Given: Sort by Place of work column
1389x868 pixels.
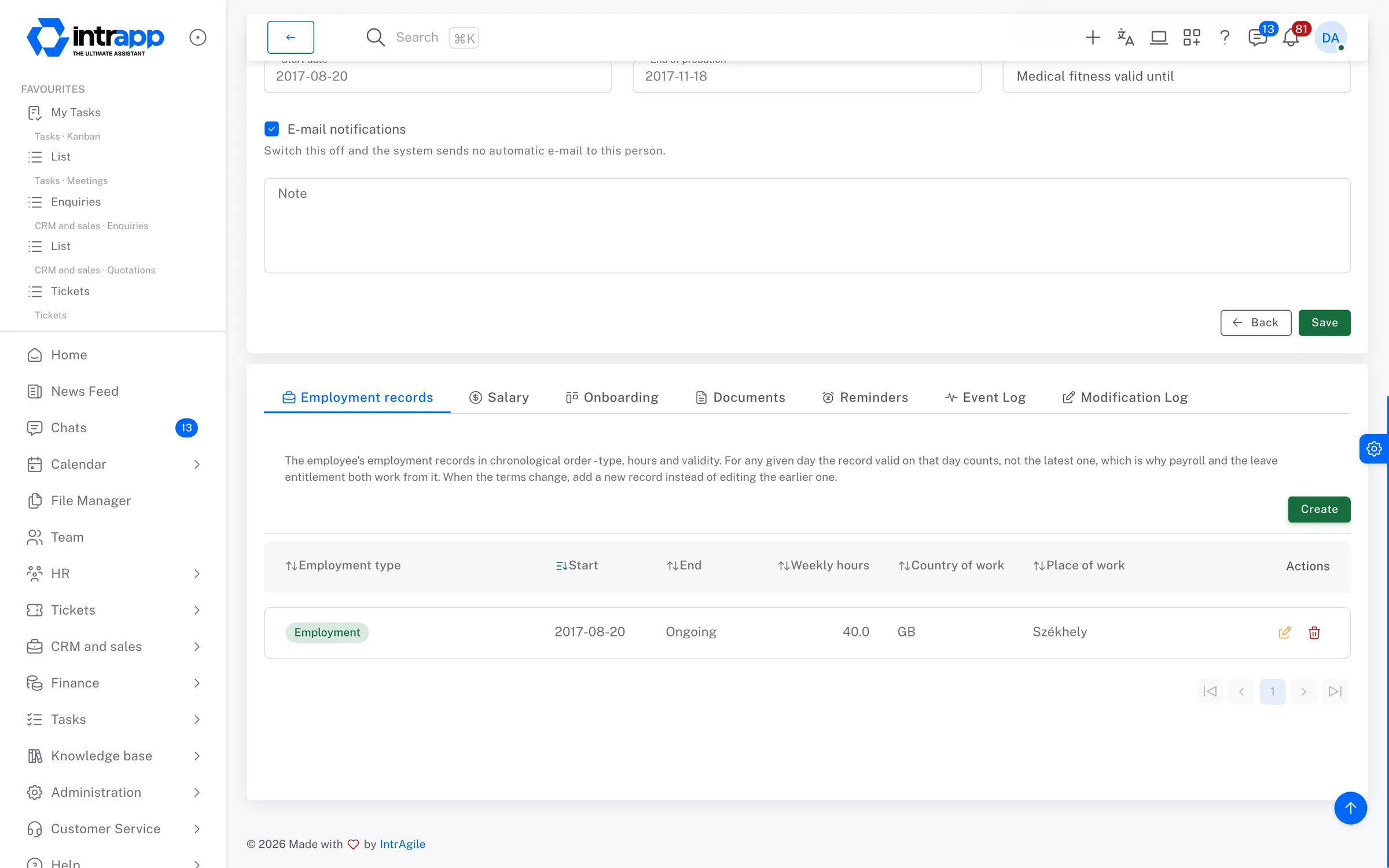Looking at the screenshot, I should point(1079,565).
